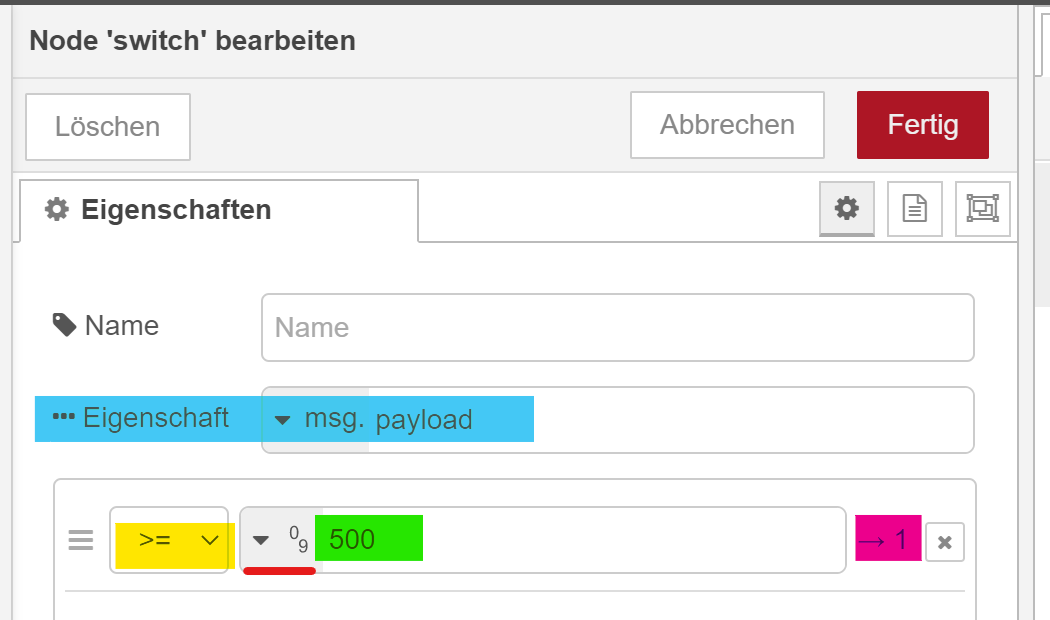The width and height of the screenshot is (1050, 620).
Task: Expand the rule value type selector arrow
Action: pos(260,540)
